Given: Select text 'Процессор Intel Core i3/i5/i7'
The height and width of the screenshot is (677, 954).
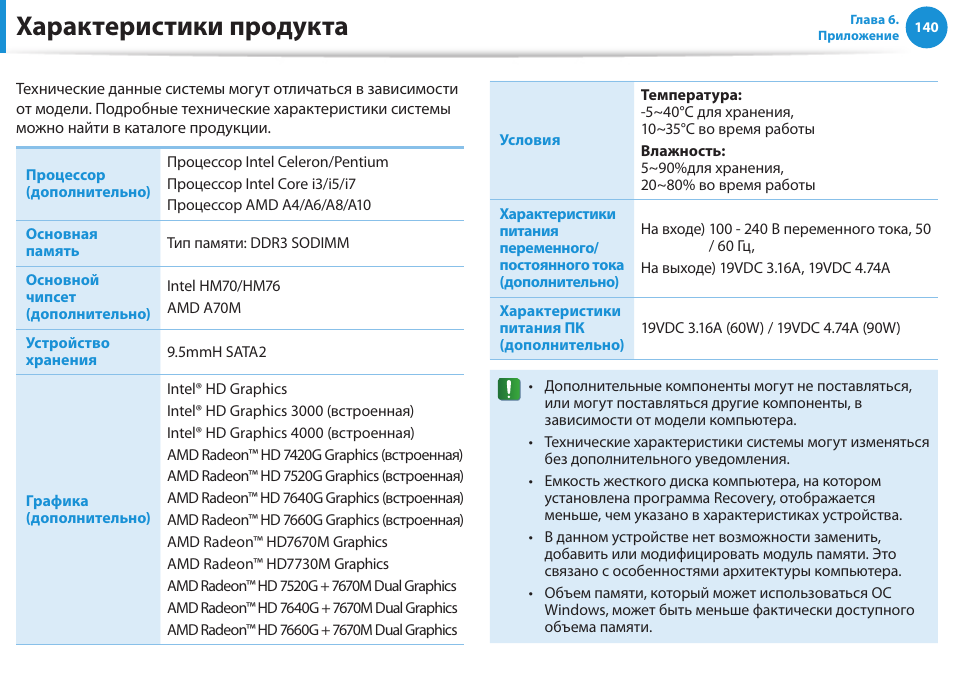Looking at the screenshot, I should [x=261, y=184].
